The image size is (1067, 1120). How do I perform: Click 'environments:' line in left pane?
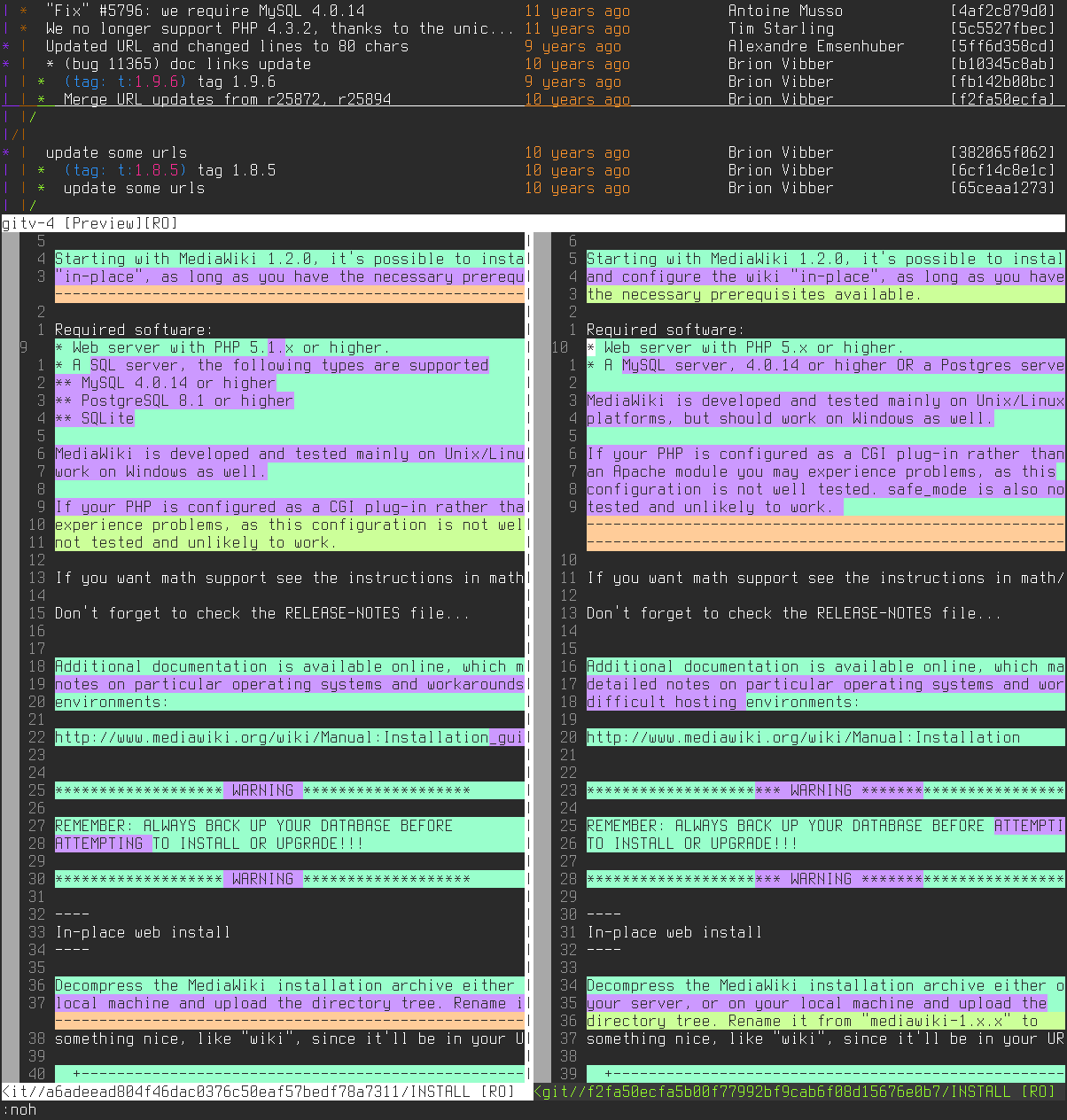point(112,702)
